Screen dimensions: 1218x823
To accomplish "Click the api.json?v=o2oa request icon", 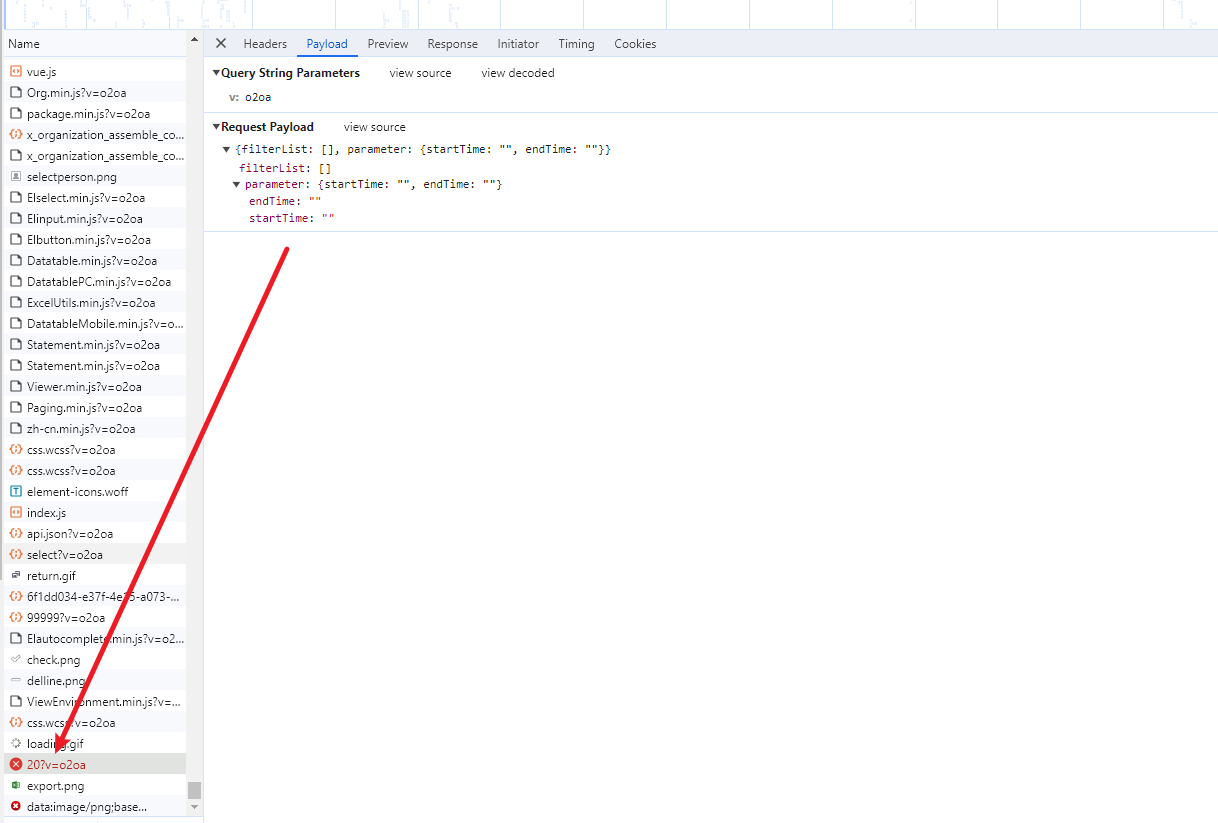I will click(x=16, y=533).
